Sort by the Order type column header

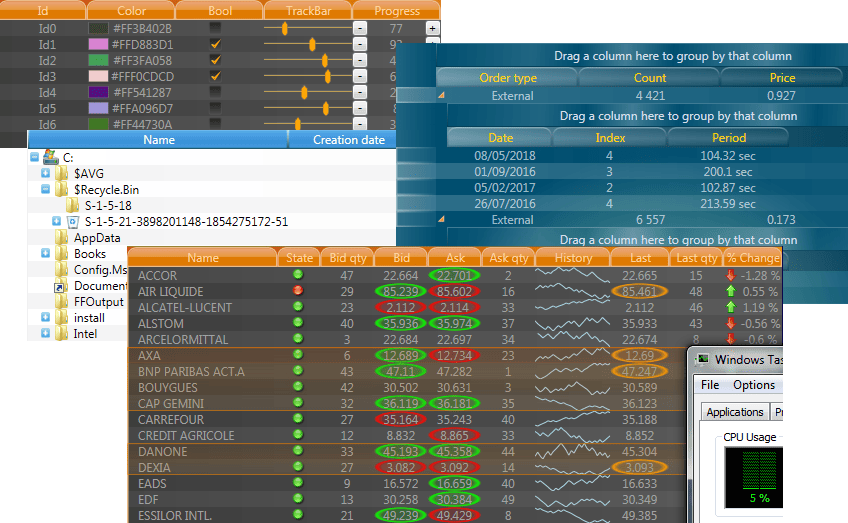click(x=508, y=78)
